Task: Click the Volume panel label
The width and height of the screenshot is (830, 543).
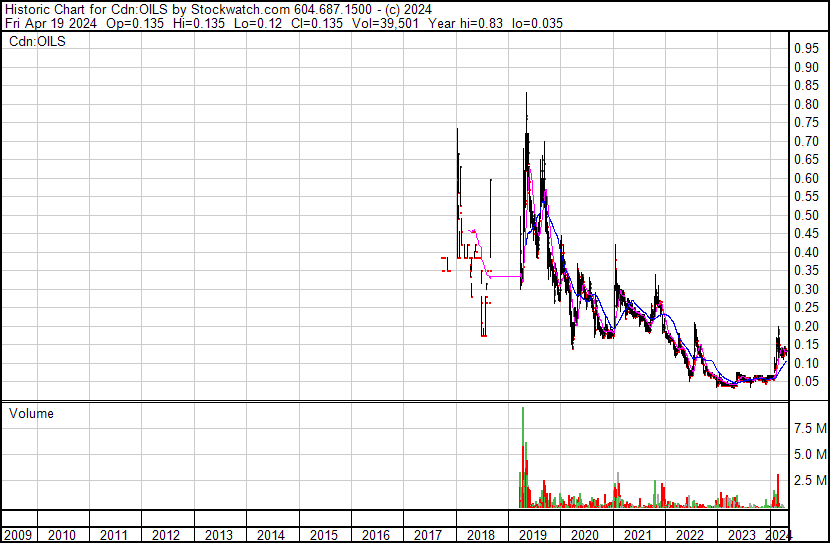Action: (x=31, y=413)
